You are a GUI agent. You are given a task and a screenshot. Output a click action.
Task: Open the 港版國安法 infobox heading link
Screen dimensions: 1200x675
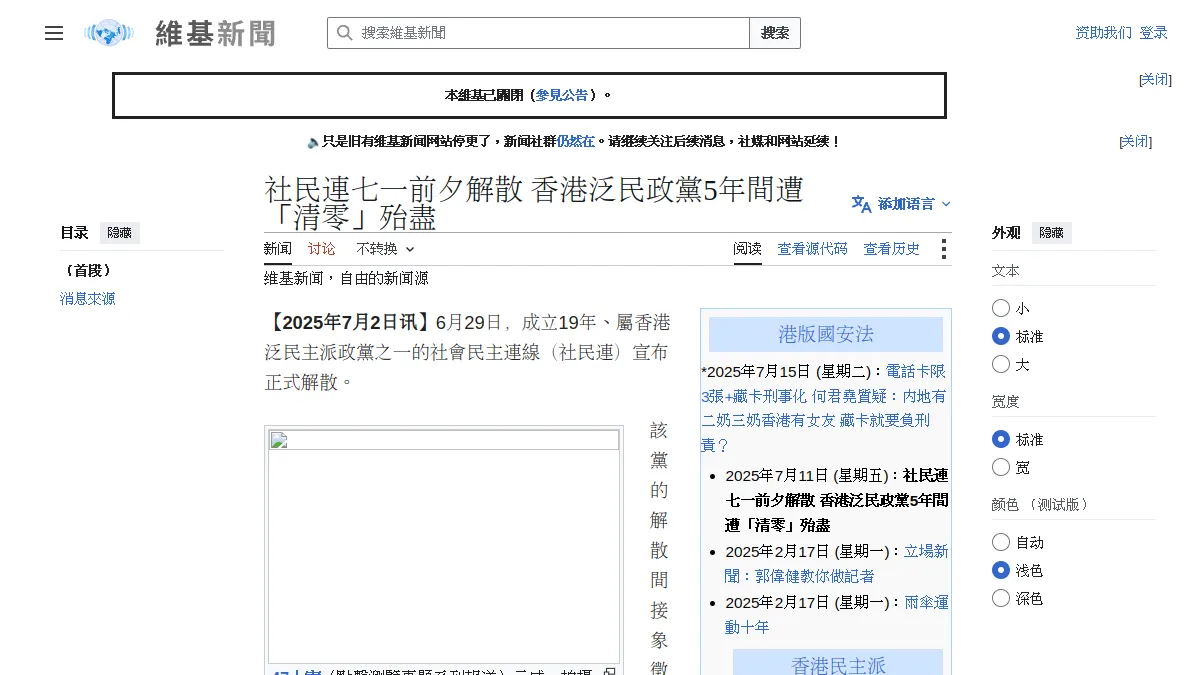coord(826,334)
